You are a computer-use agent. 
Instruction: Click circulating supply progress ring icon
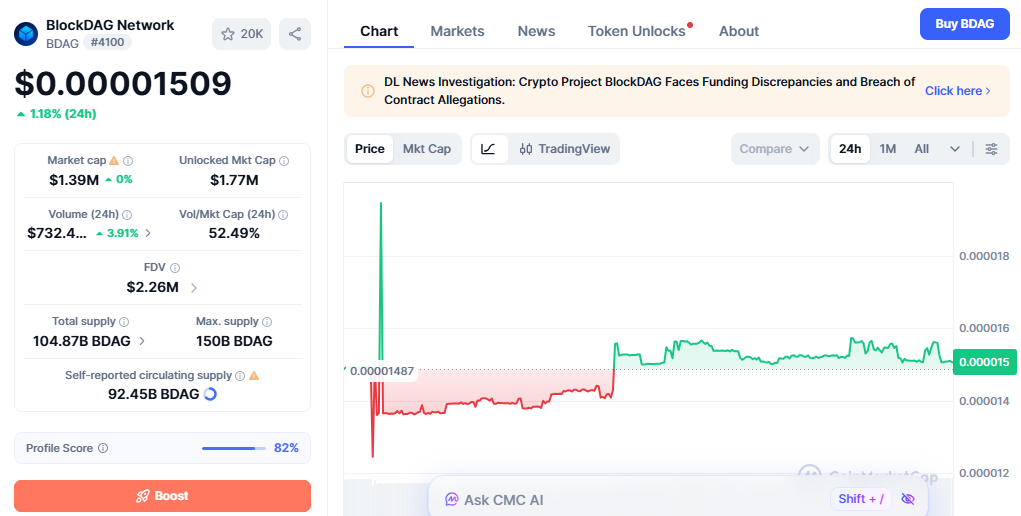click(210, 394)
